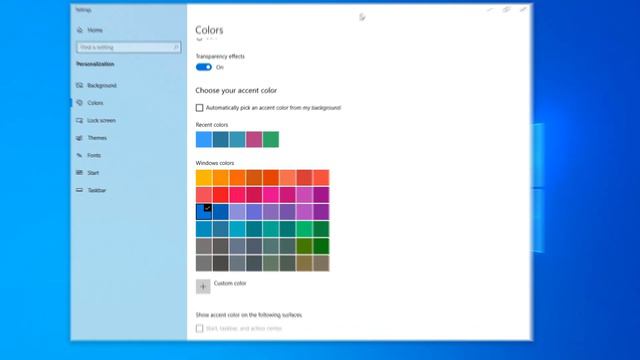The image size is (640, 360).
Task: Pick the bright red swatch in second row
Action: [x=220, y=195]
